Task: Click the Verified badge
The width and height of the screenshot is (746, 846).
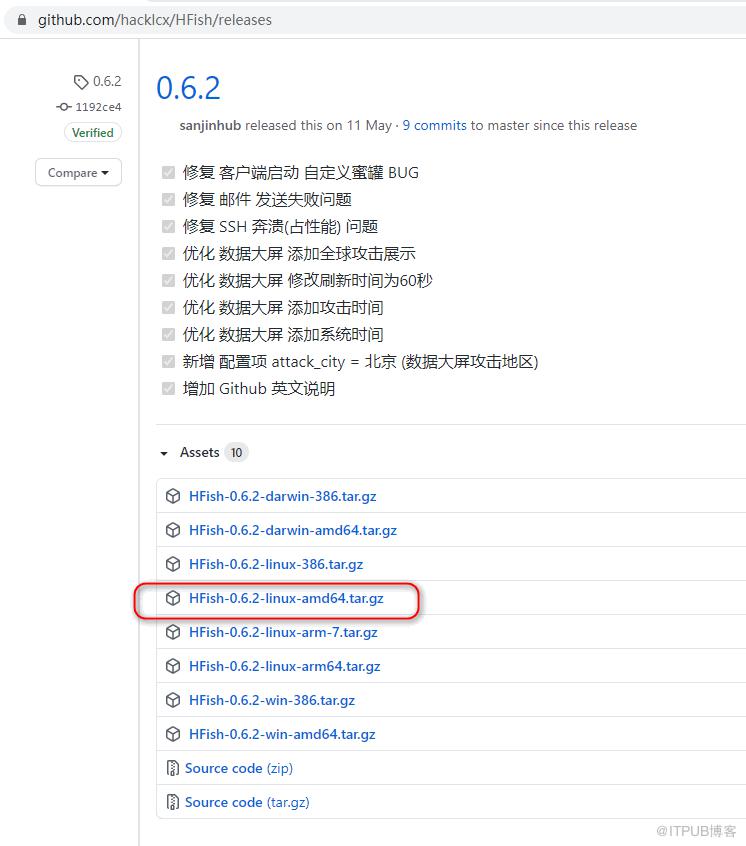Action: pos(93,132)
